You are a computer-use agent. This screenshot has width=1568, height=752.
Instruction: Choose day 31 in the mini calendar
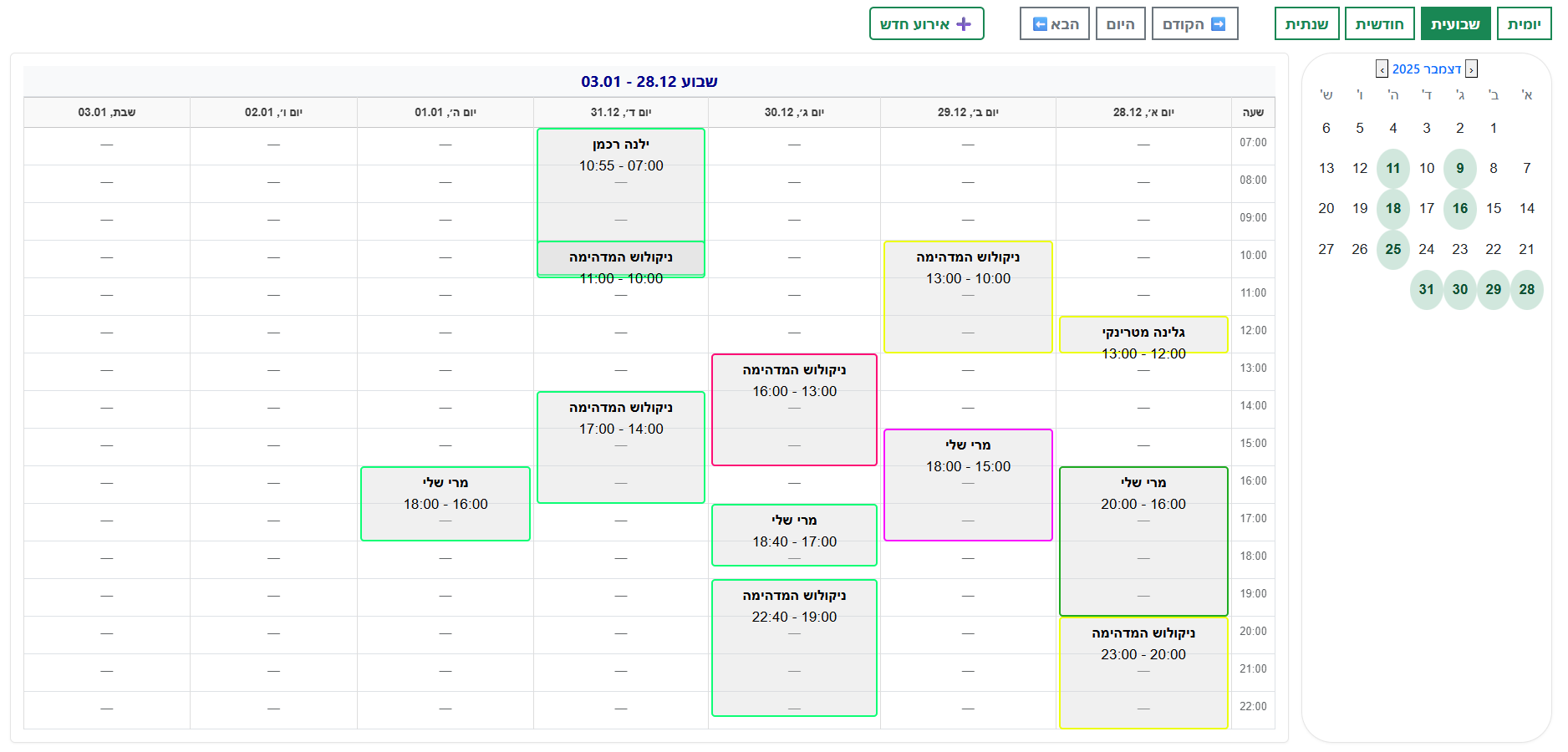(x=1427, y=289)
